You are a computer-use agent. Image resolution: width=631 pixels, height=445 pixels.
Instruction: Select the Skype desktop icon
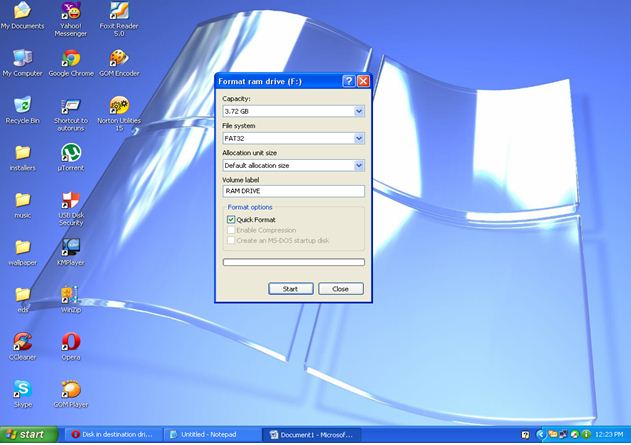(22, 389)
